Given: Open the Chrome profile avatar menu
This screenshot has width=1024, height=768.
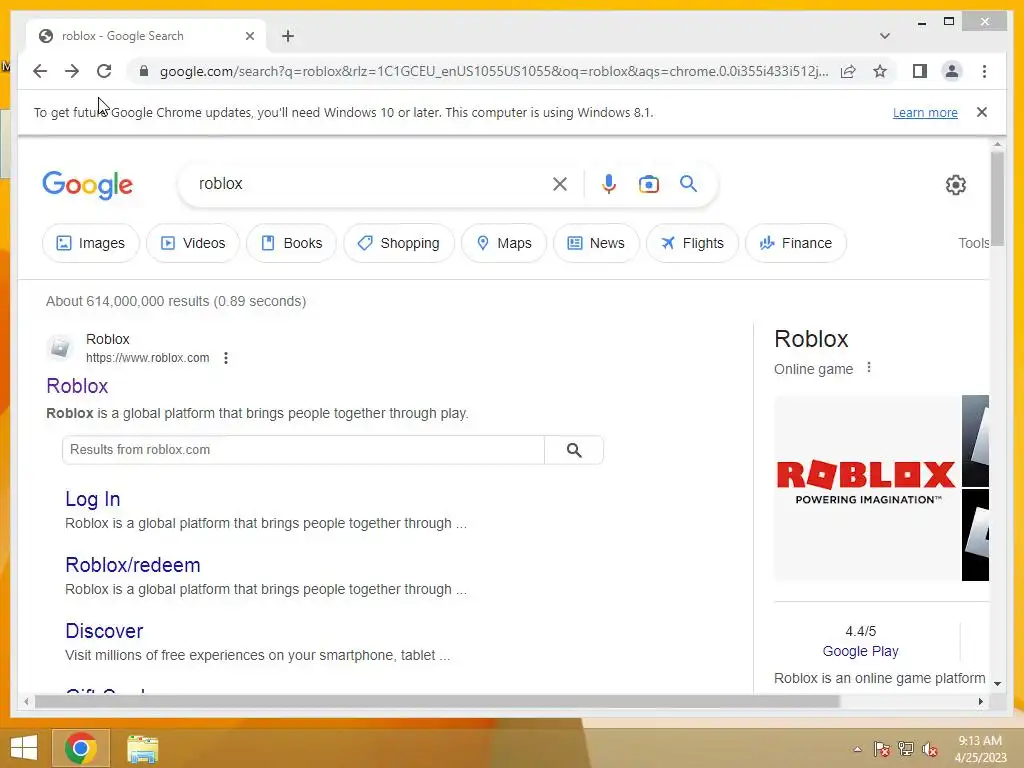Looking at the screenshot, I should [x=952, y=71].
